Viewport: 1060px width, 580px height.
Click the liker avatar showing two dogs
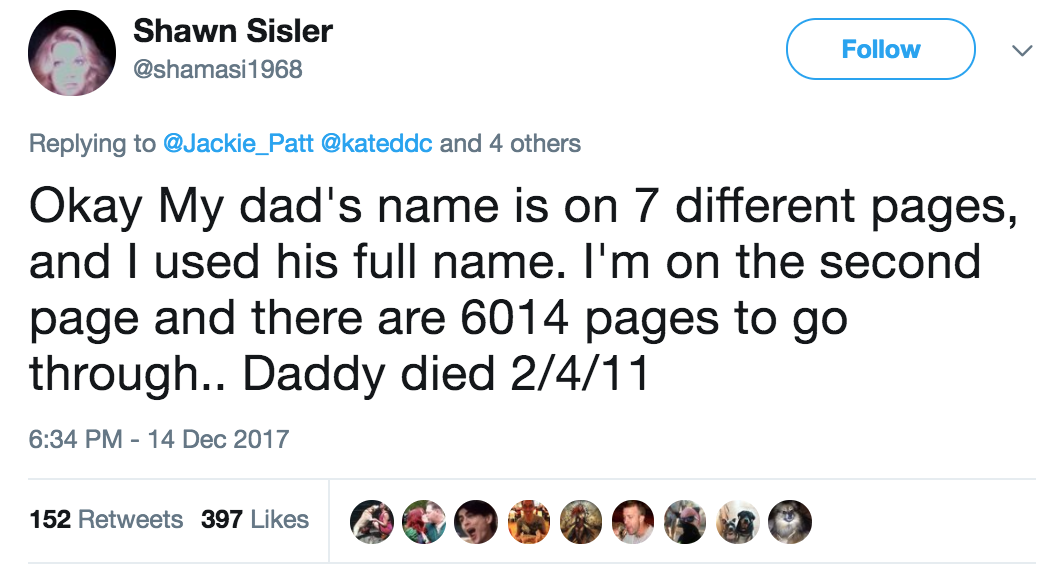738,520
